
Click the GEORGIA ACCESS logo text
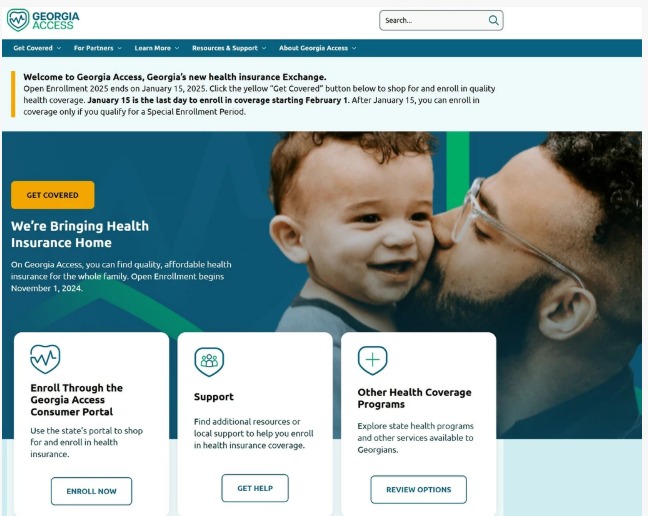pyautogui.click(x=56, y=21)
